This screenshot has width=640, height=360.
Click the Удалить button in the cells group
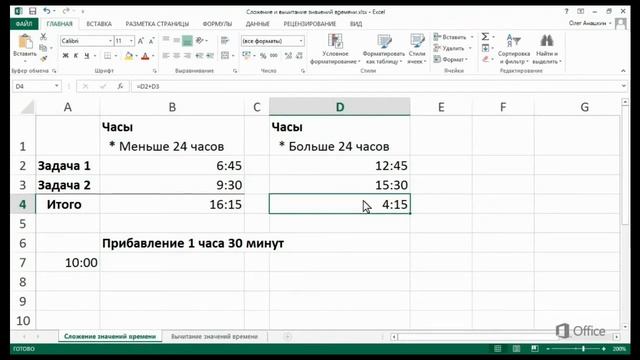(x=449, y=48)
